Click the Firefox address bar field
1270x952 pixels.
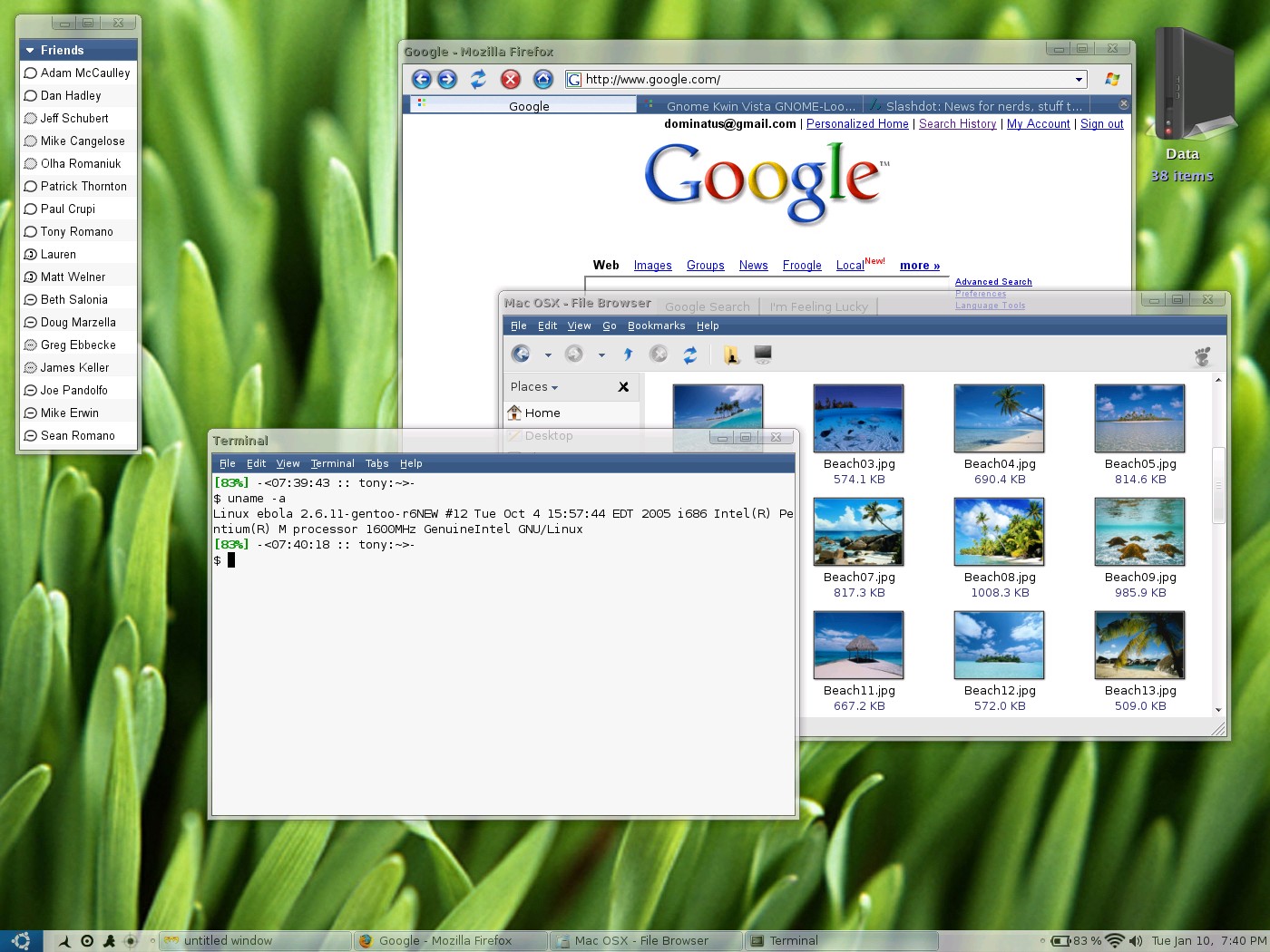point(826,79)
